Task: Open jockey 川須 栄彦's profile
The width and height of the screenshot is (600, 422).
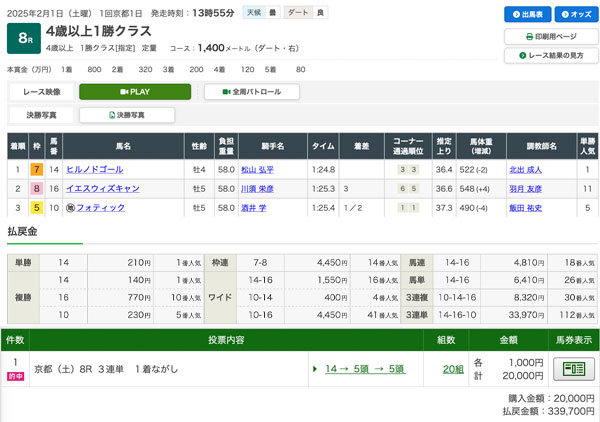Action: click(257, 188)
